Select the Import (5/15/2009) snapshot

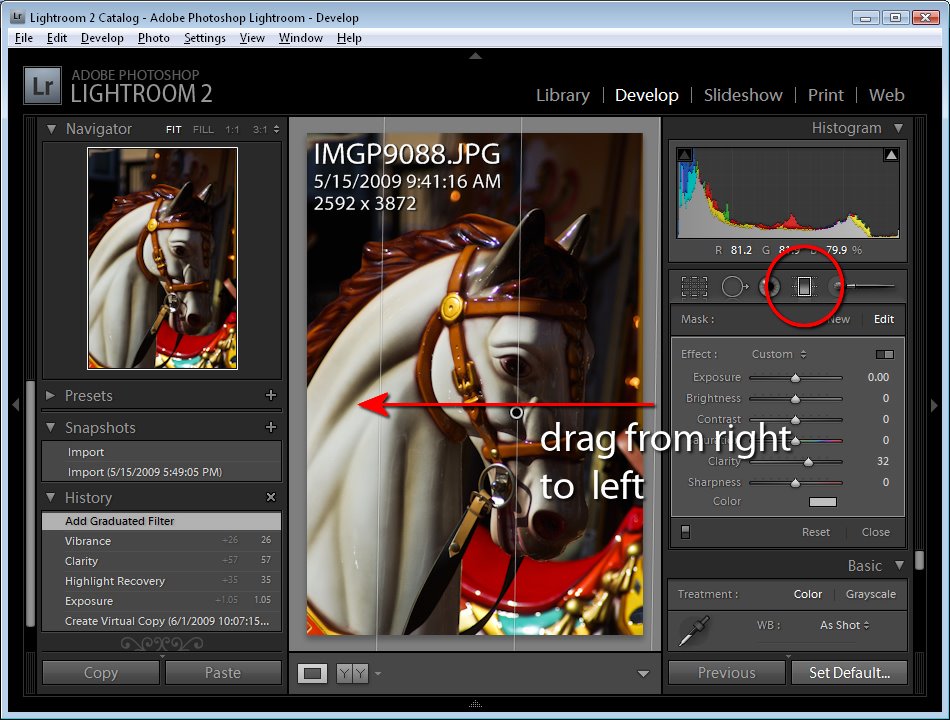[161, 472]
